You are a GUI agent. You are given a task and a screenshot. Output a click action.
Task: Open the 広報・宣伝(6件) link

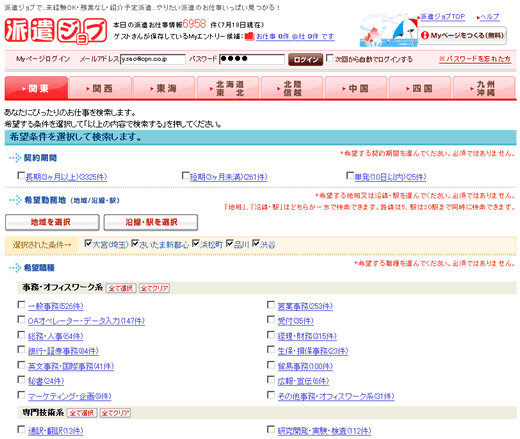click(x=303, y=381)
